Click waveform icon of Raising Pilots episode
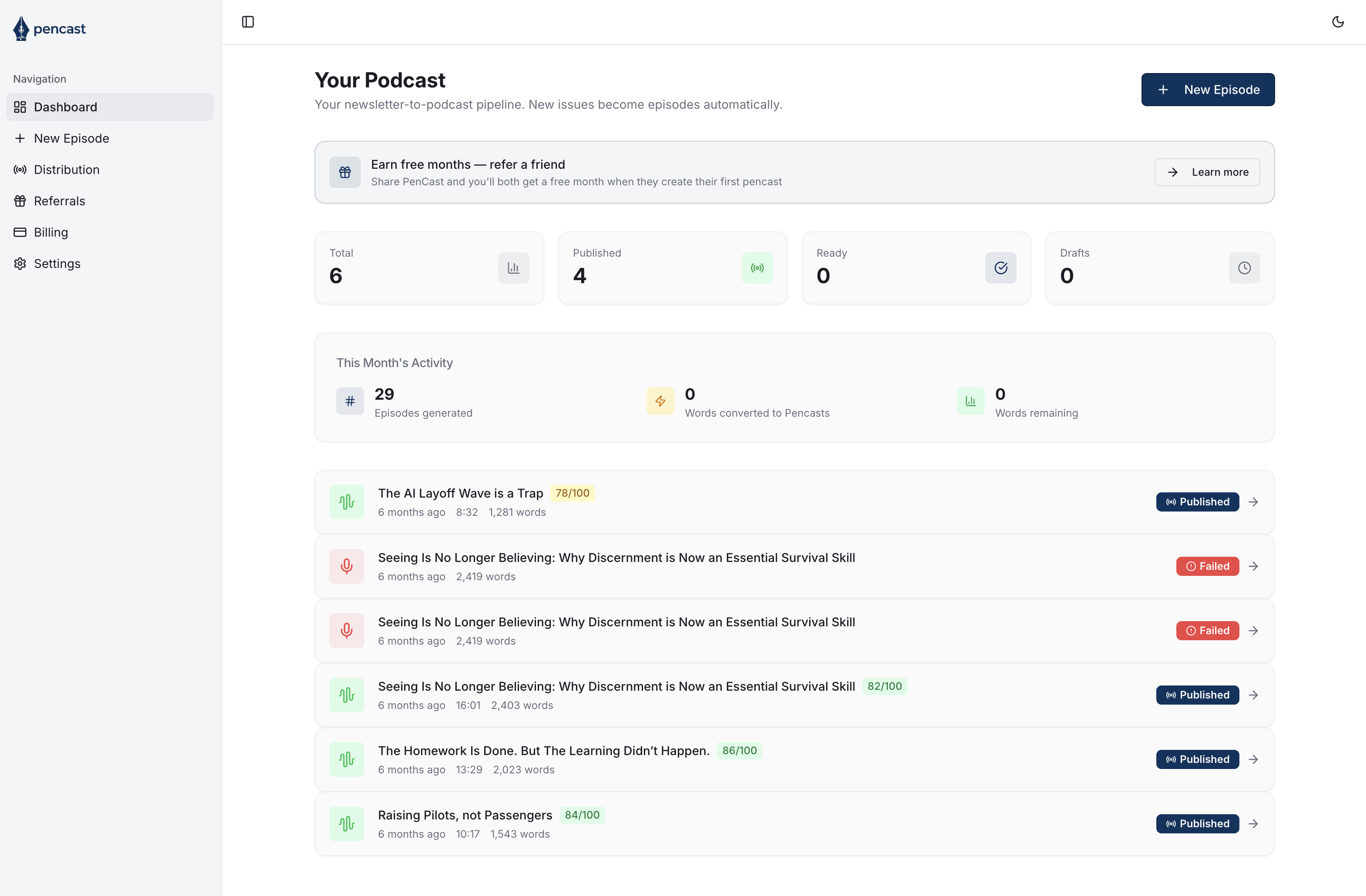This screenshot has width=1366, height=896. [x=347, y=824]
